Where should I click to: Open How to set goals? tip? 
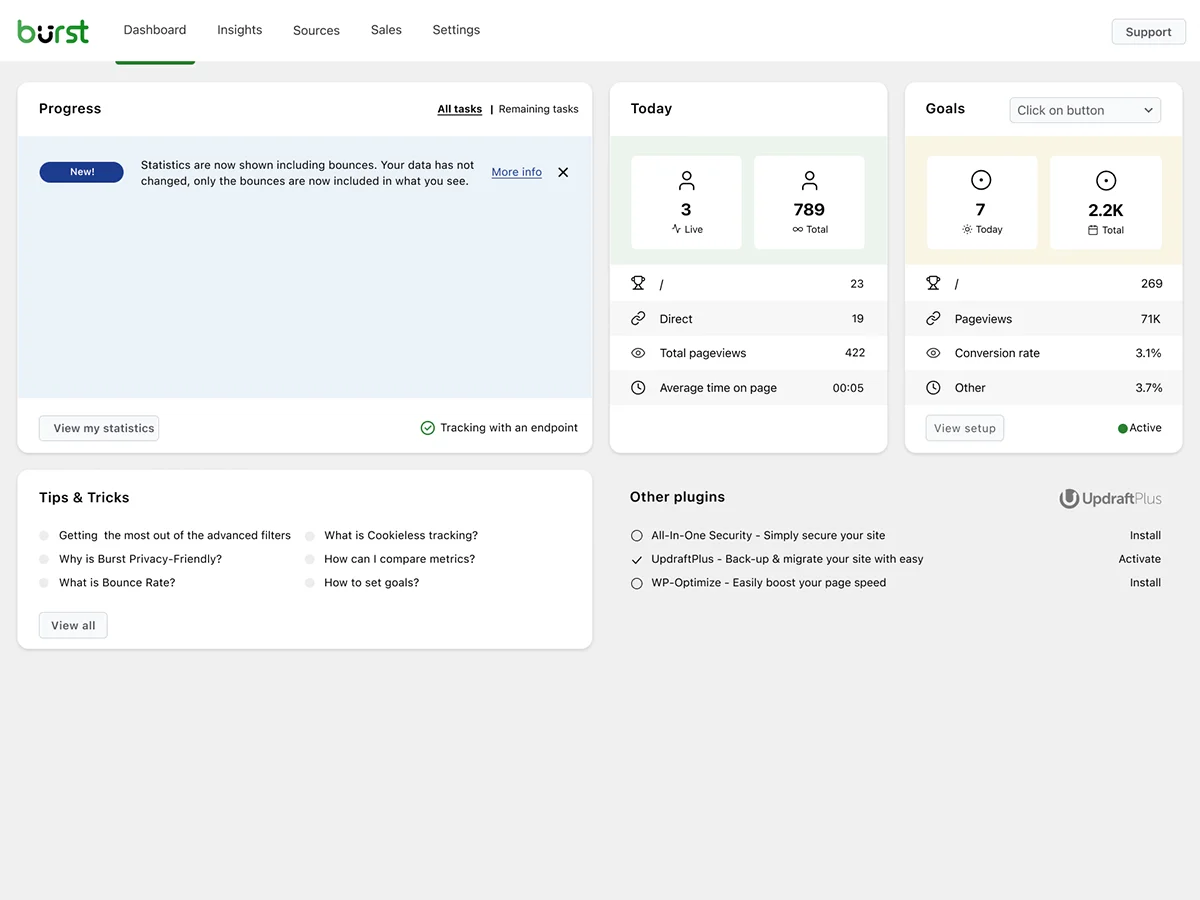tap(372, 583)
